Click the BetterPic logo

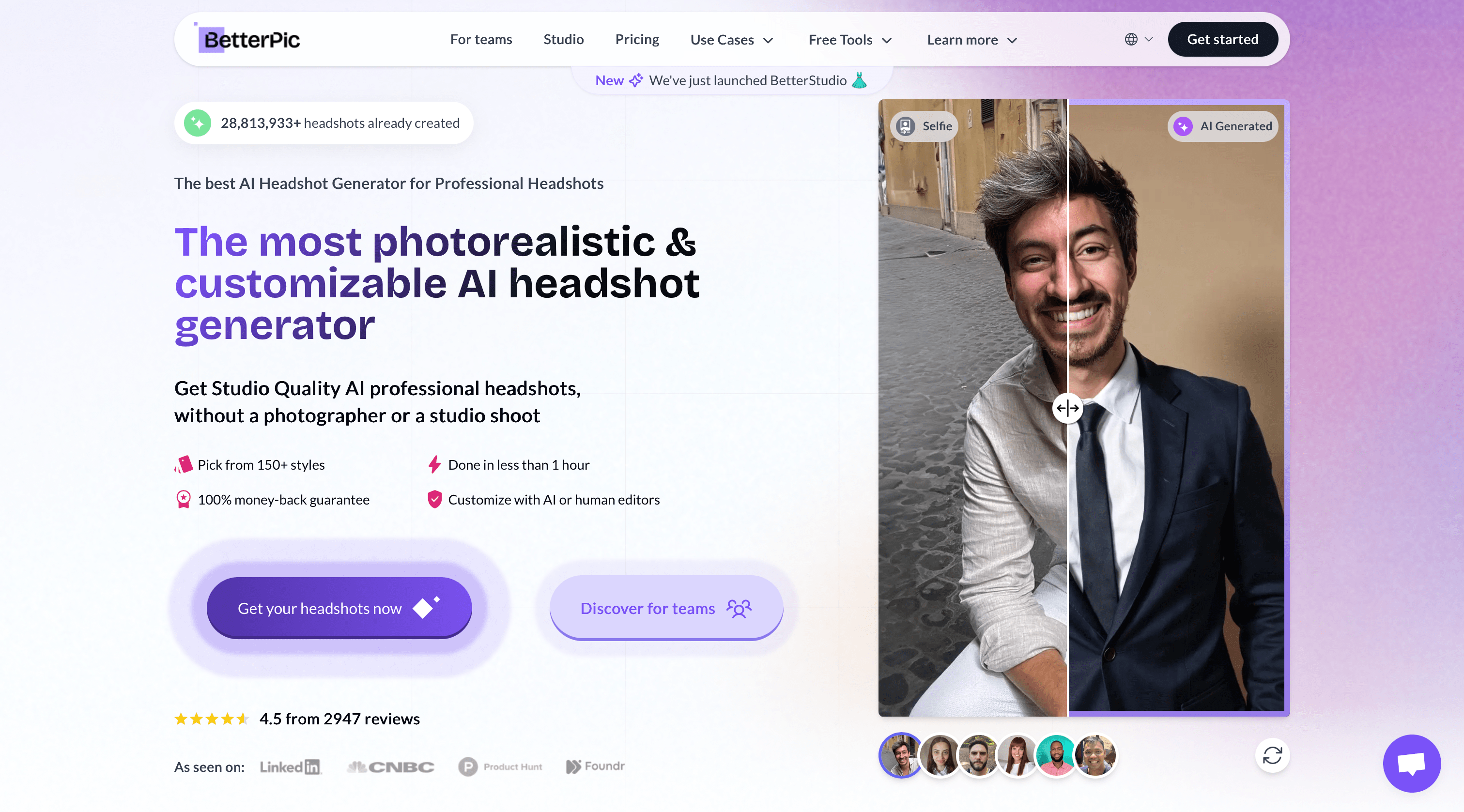click(x=248, y=39)
